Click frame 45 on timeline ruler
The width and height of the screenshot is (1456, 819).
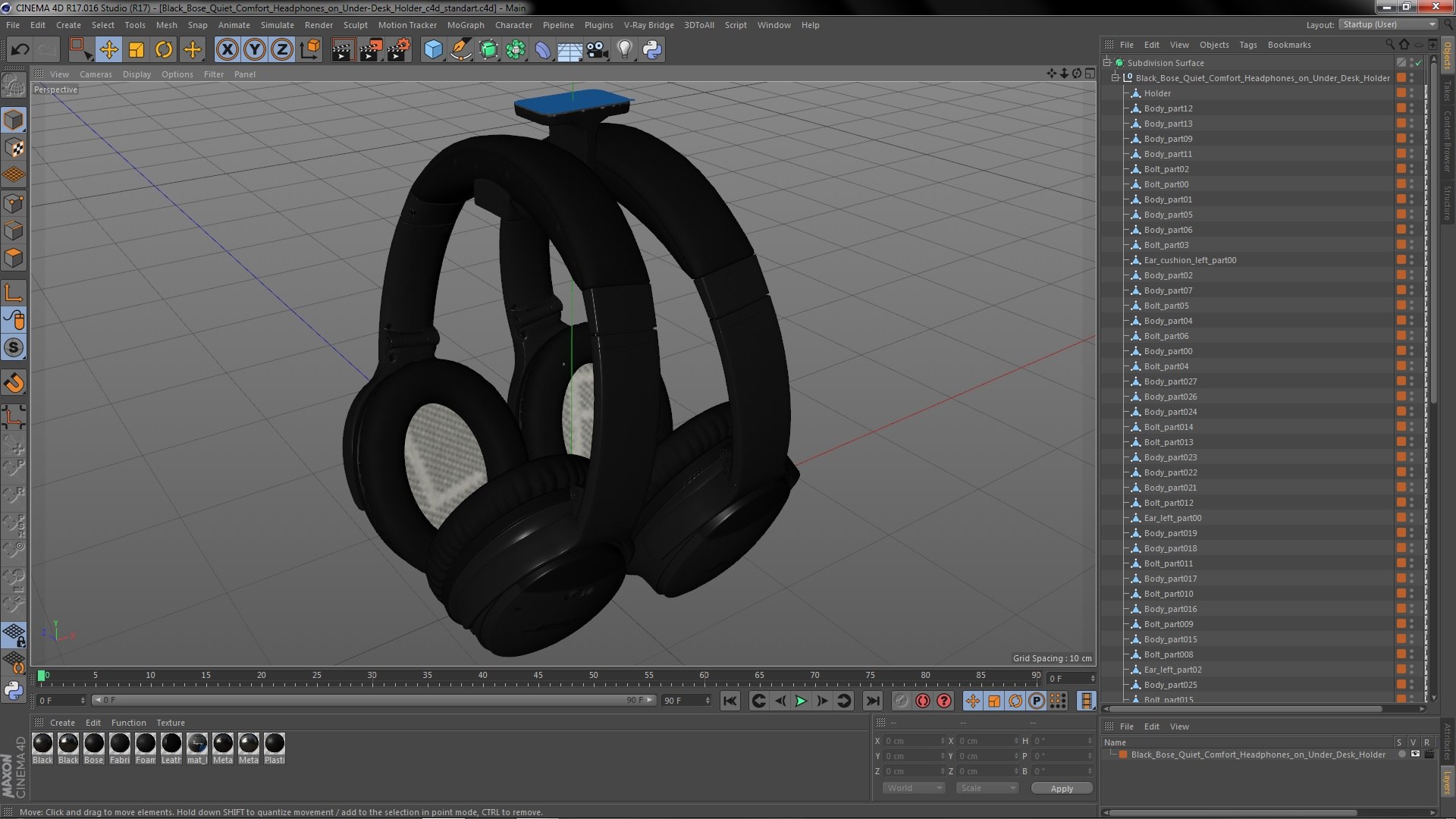click(x=538, y=675)
